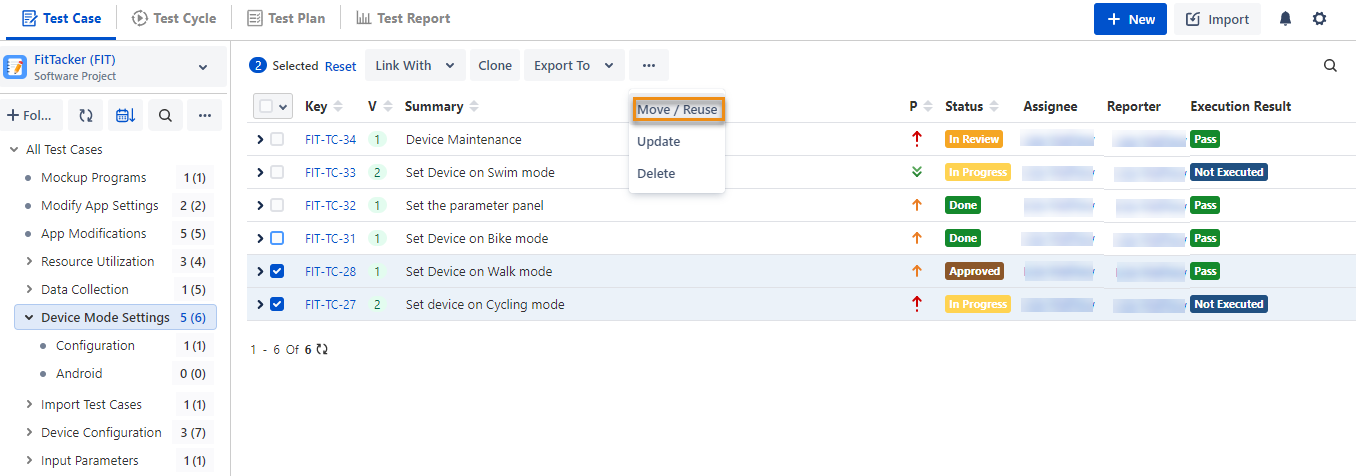Select the FIT-TC-32 row checkbox
1356x476 pixels.
[x=277, y=205]
